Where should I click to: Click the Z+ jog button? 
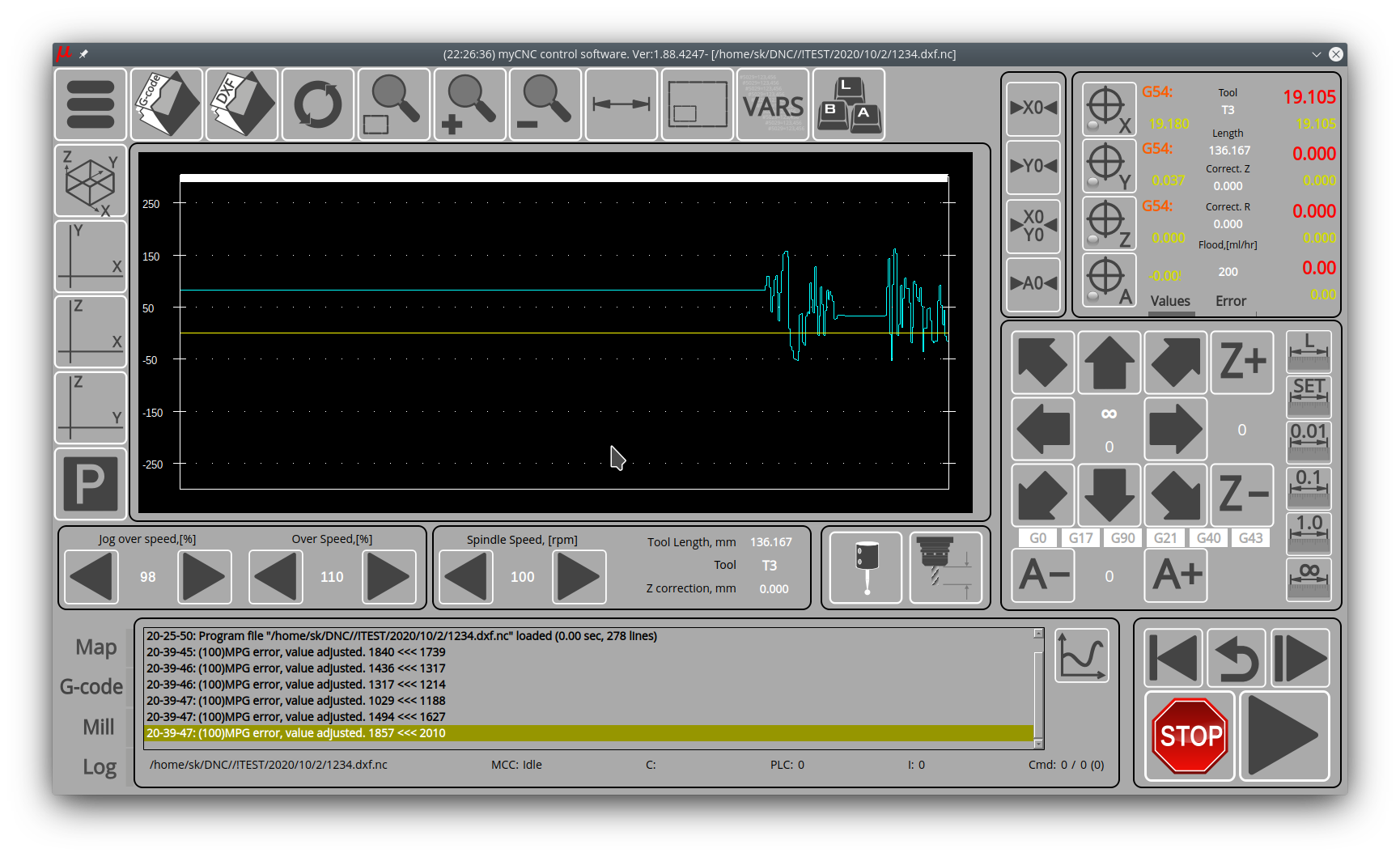point(1241,362)
